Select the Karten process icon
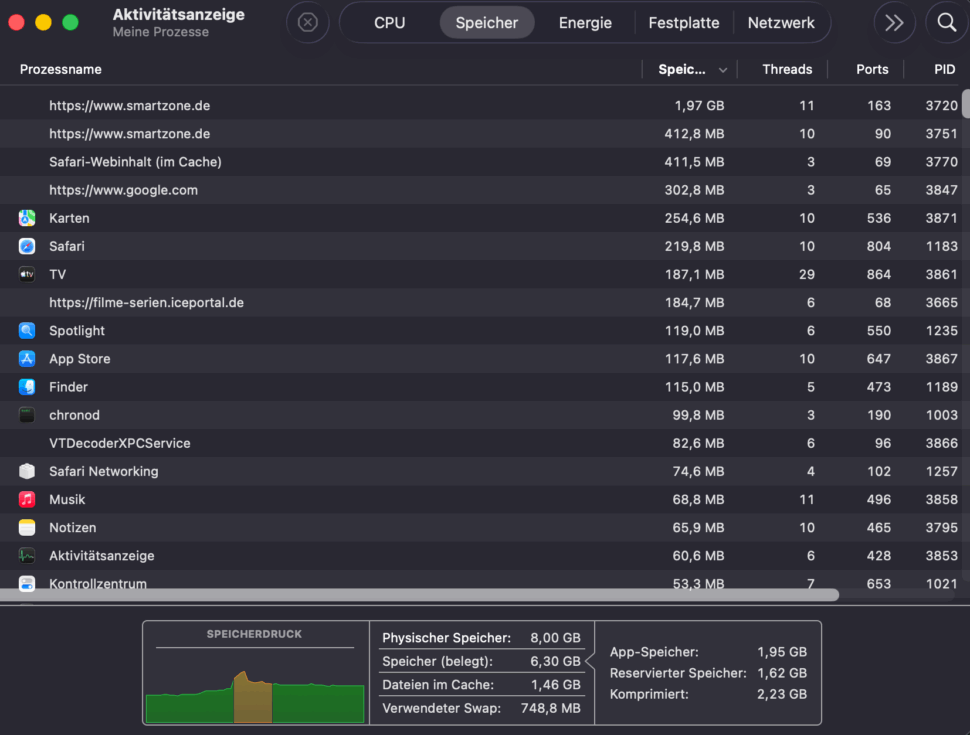 [x=27, y=217]
